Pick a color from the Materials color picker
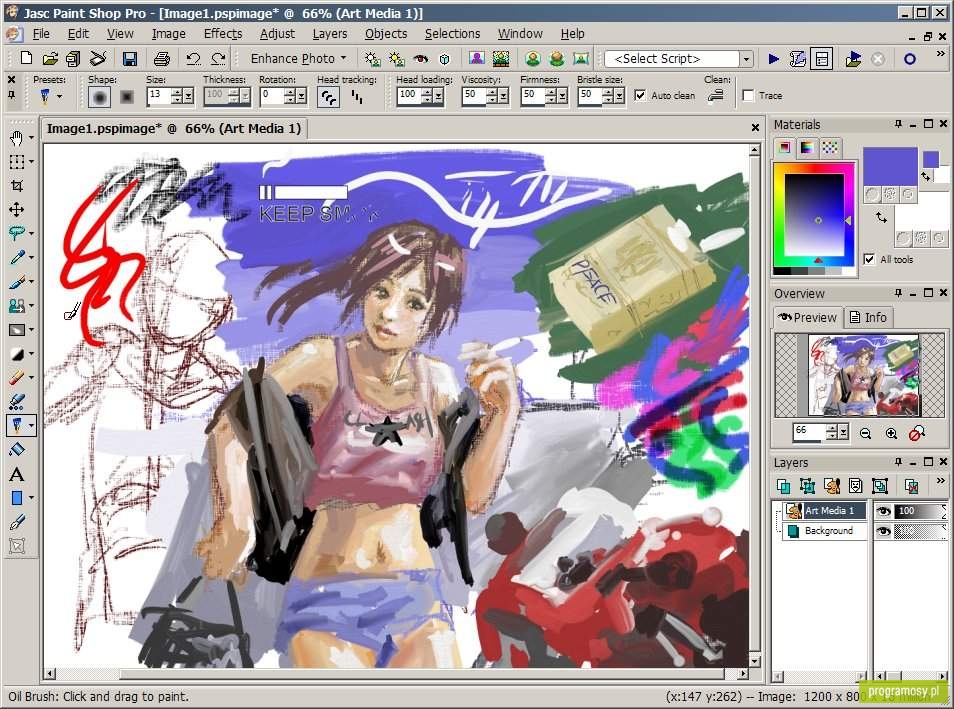Viewport: 954px width, 709px height. click(813, 215)
